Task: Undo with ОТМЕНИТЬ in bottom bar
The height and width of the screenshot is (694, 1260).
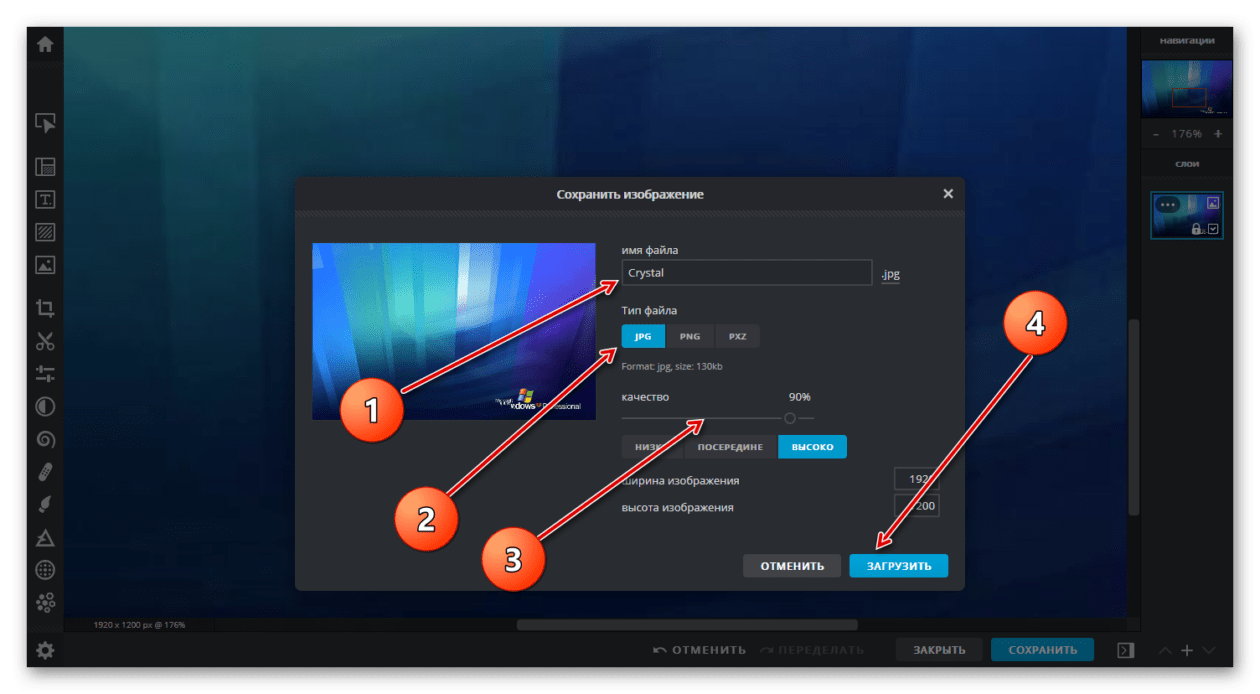Action: (699, 650)
